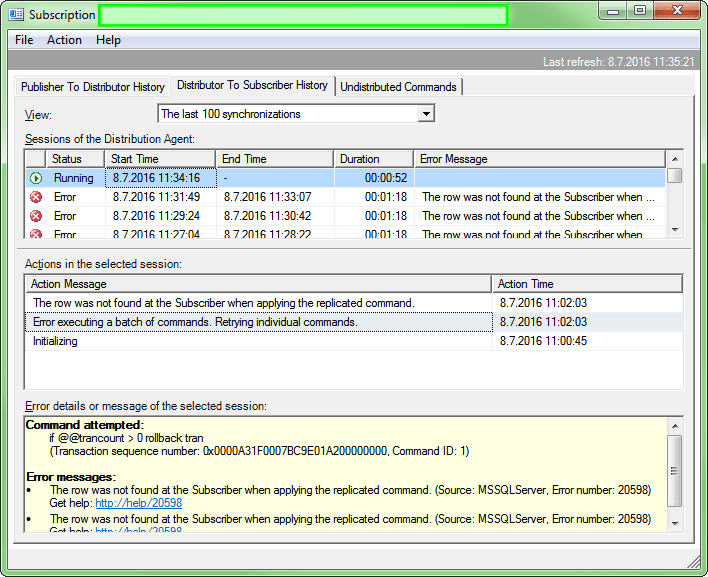Maximize the Subscription window
This screenshot has width=708, height=577.
pyautogui.click(x=640, y=11)
